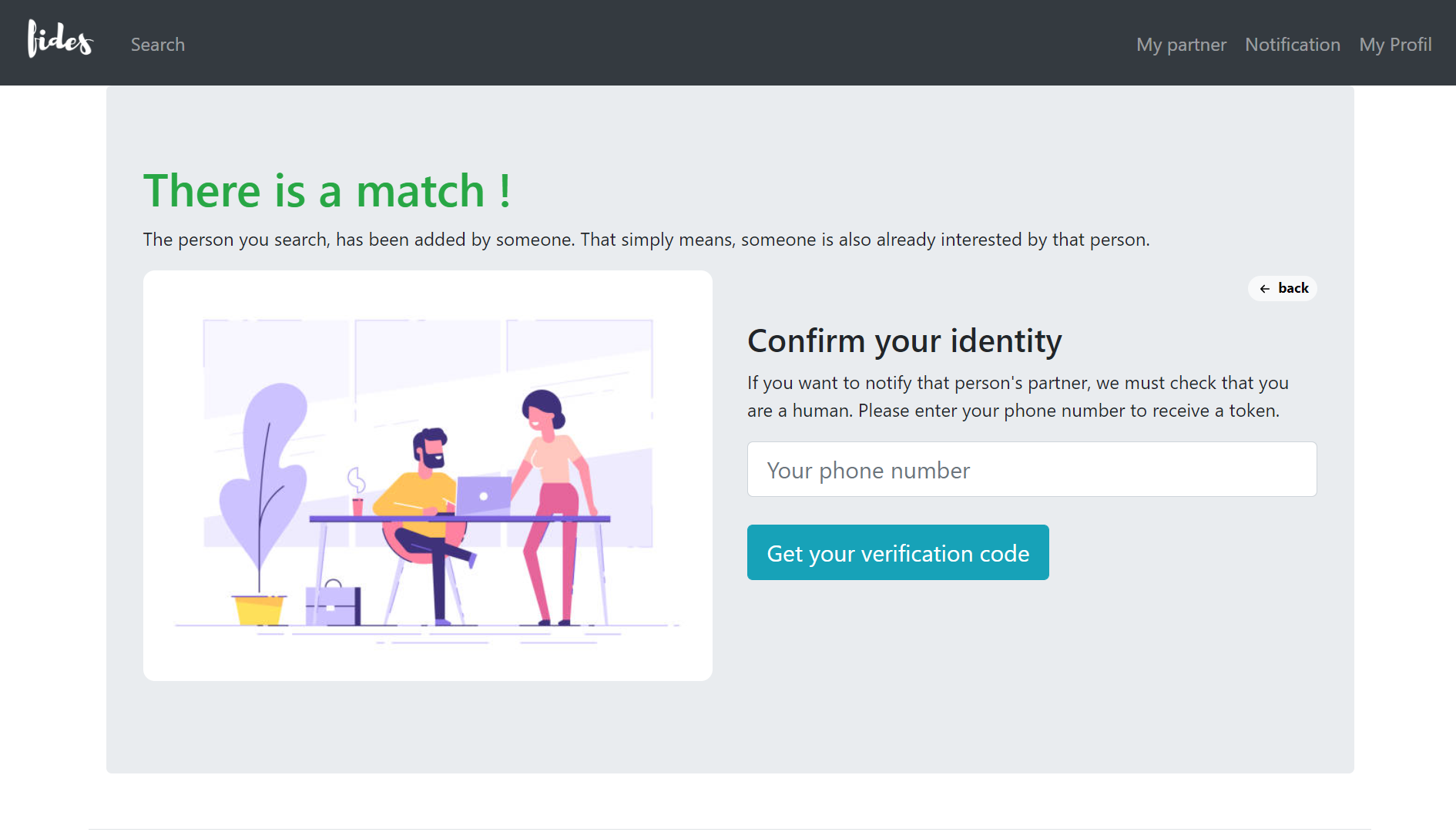1456x832 pixels.
Task: Go to My partner page
Action: [x=1181, y=45]
